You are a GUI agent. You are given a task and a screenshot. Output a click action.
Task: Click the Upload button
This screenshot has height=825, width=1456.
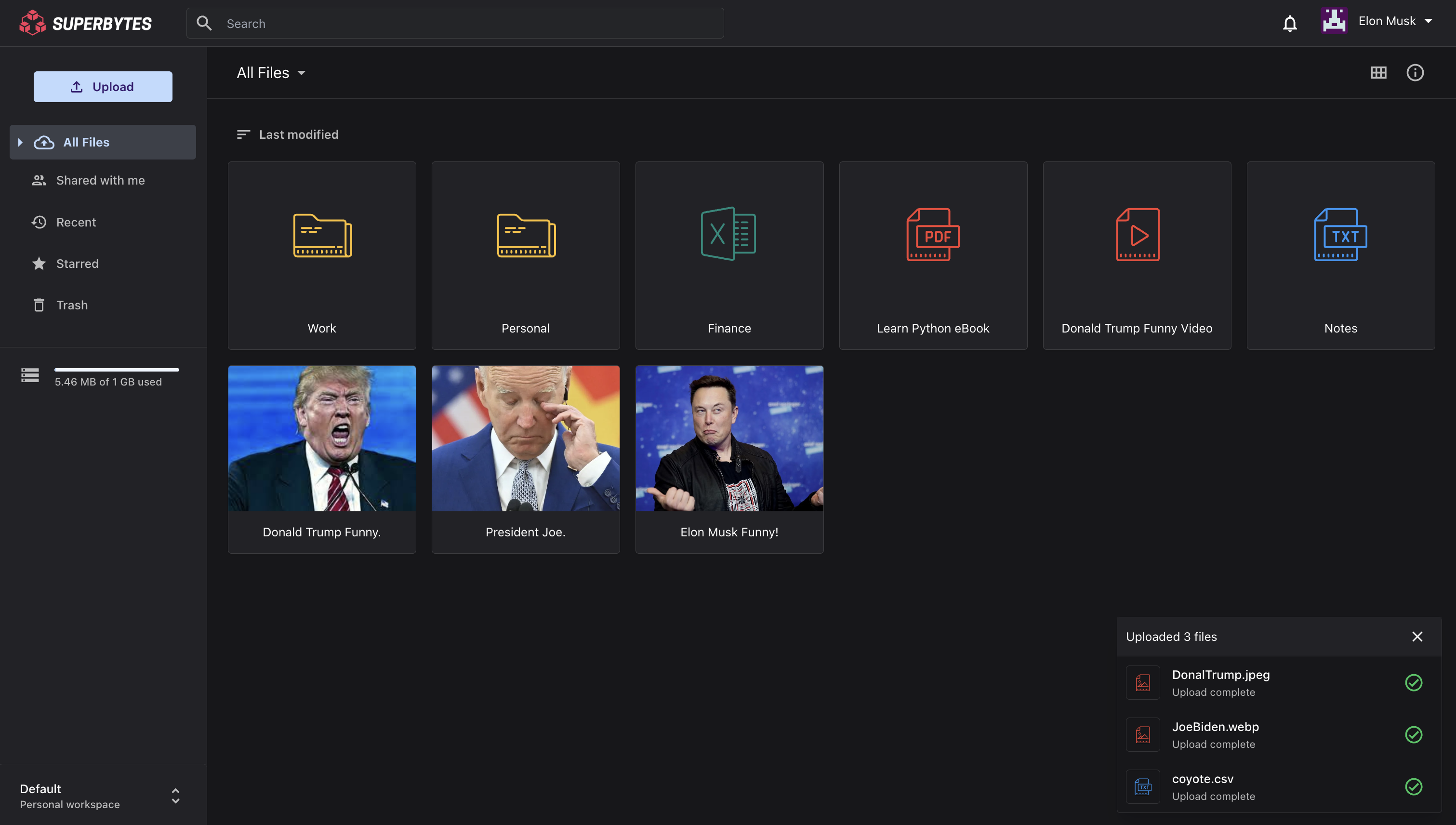103,86
